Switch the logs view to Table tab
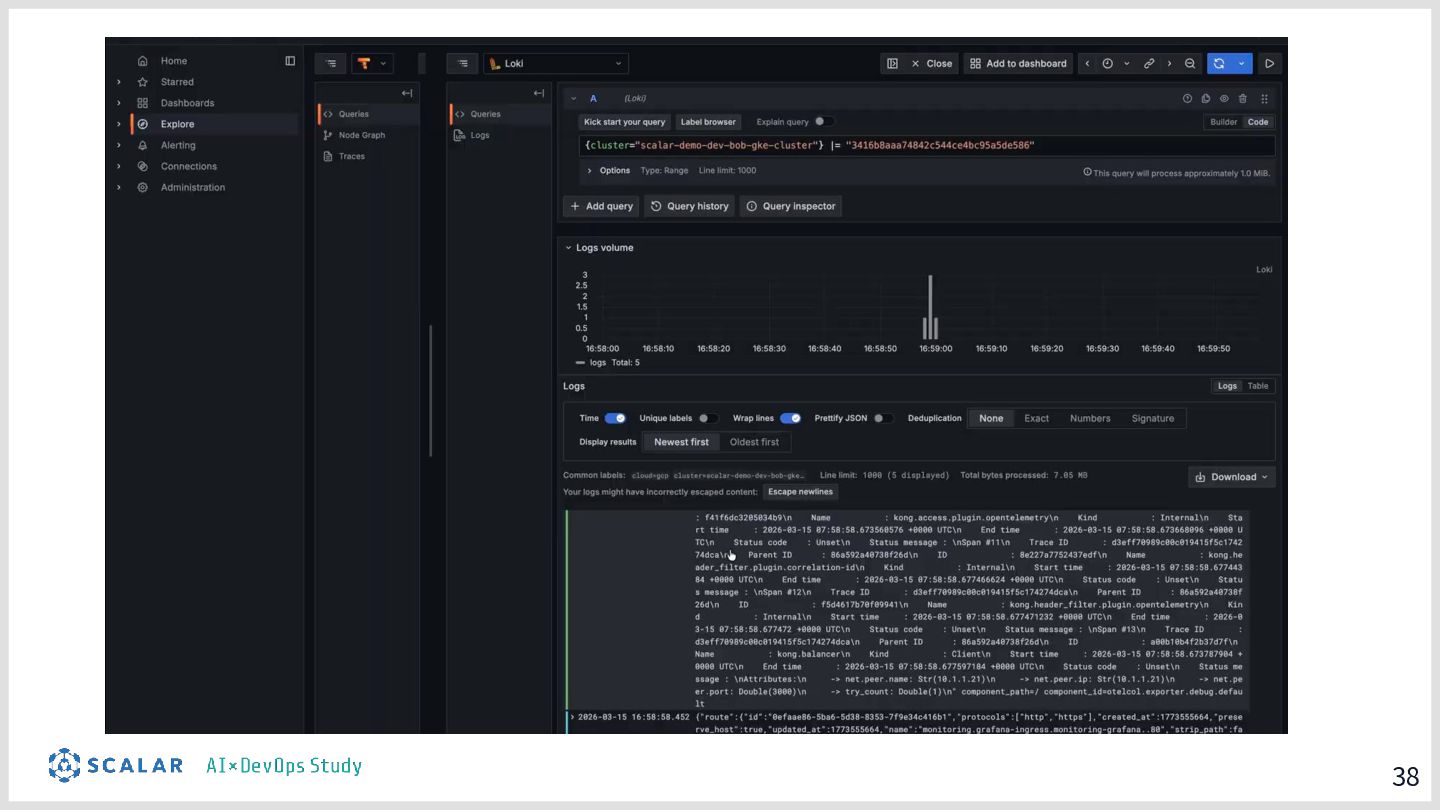 (x=1258, y=386)
